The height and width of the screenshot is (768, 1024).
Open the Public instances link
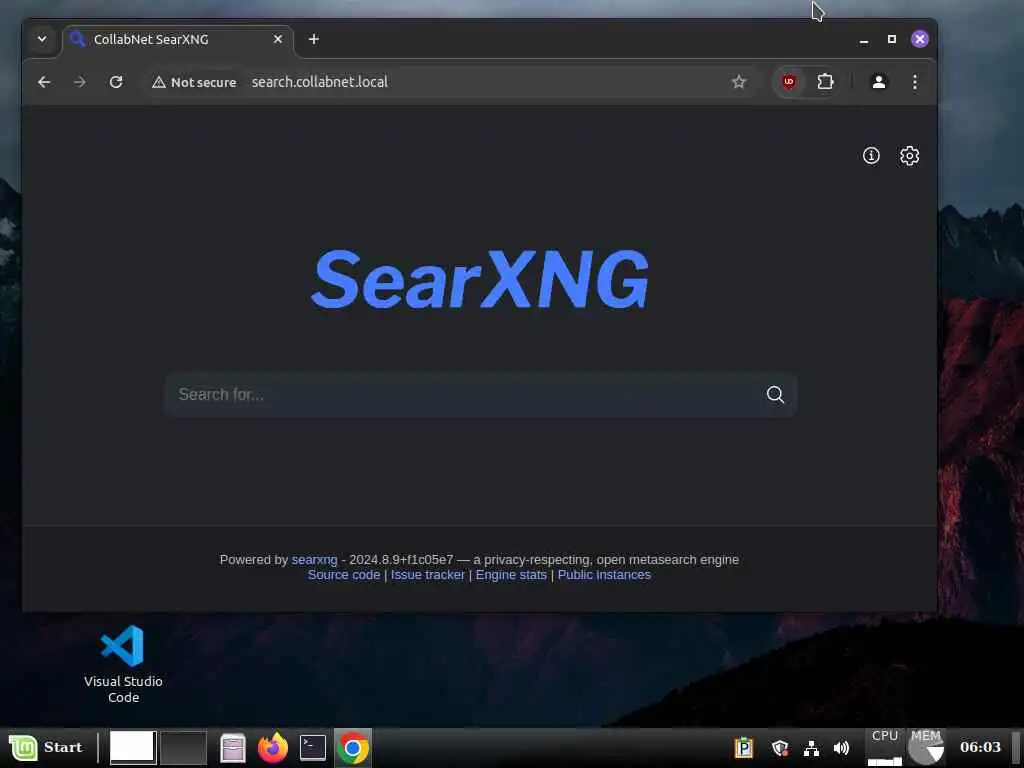(604, 575)
